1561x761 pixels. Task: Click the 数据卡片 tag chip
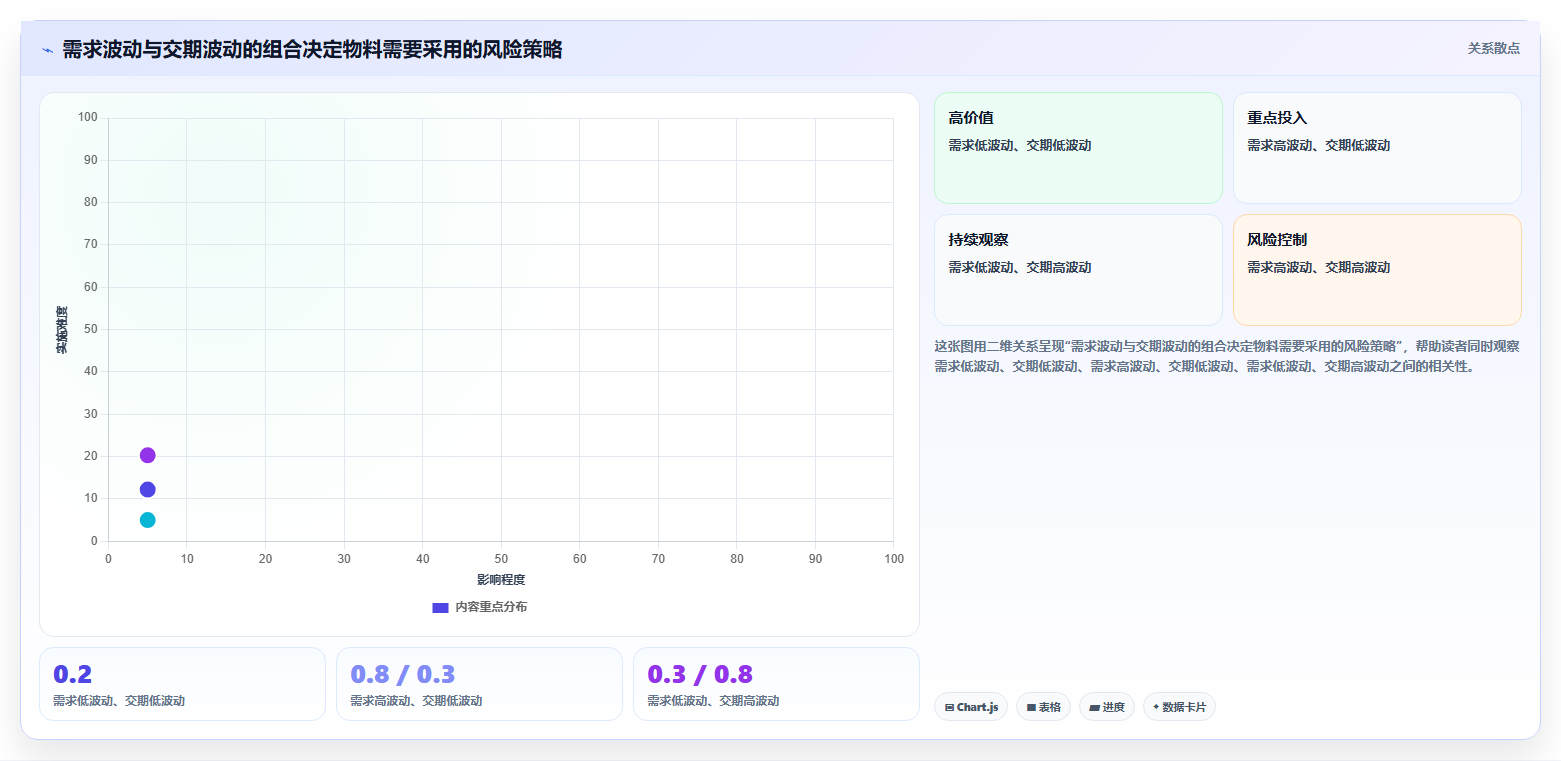click(1179, 707)
